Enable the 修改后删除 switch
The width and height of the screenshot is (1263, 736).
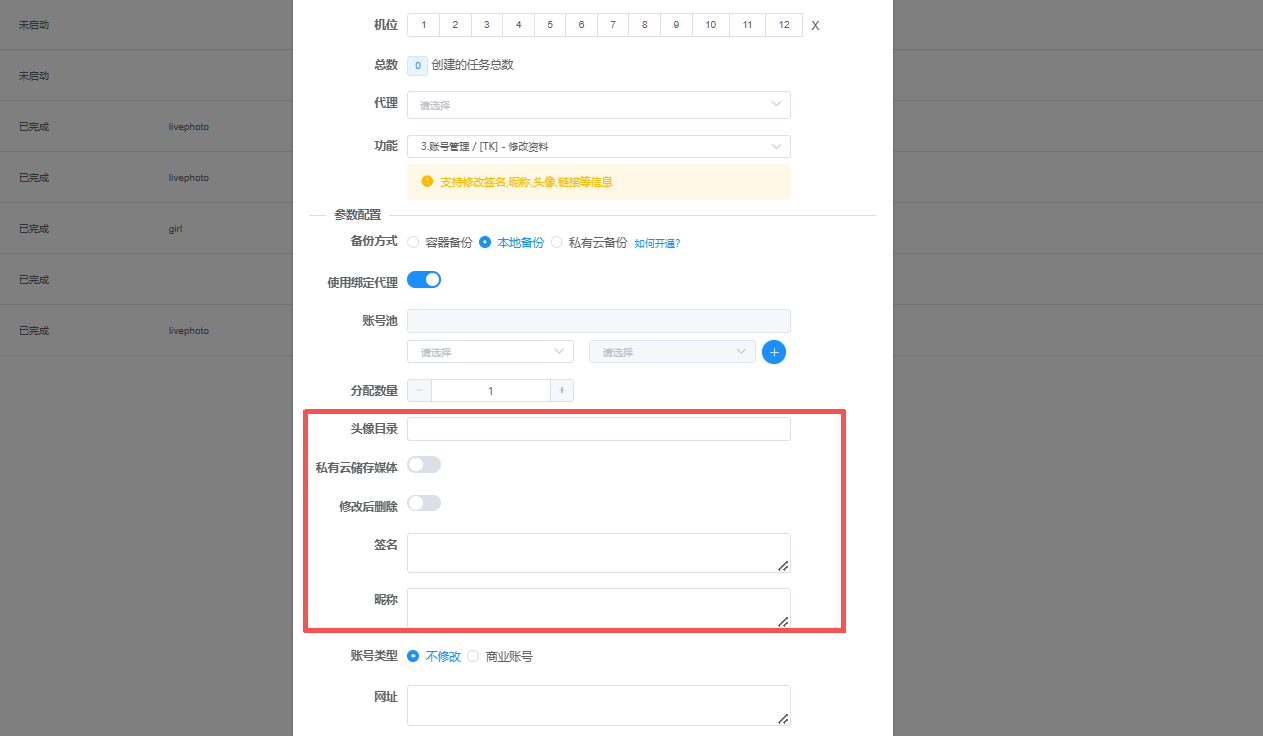424,503
